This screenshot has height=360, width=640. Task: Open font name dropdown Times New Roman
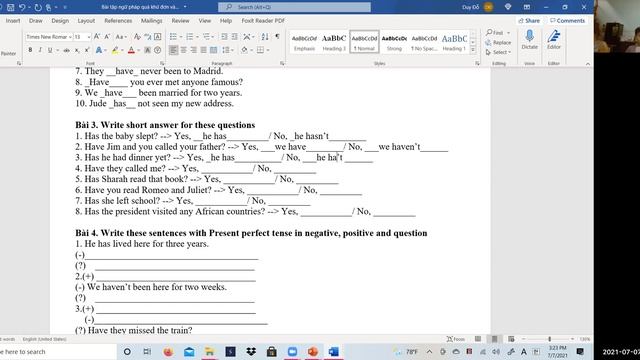tap(70, 37)
